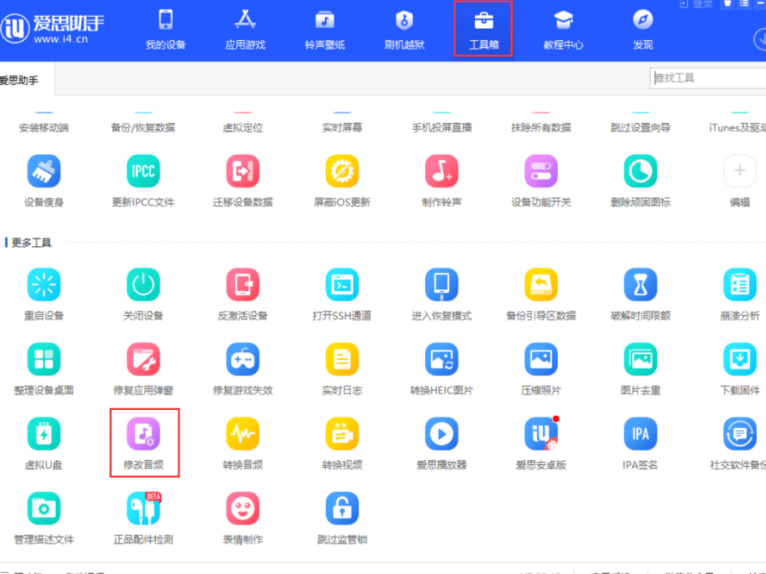The width and height of the screenshot is (766, 574).
Task: Click the 爱思助手 i4.cn logo
Action: point(53,28)
